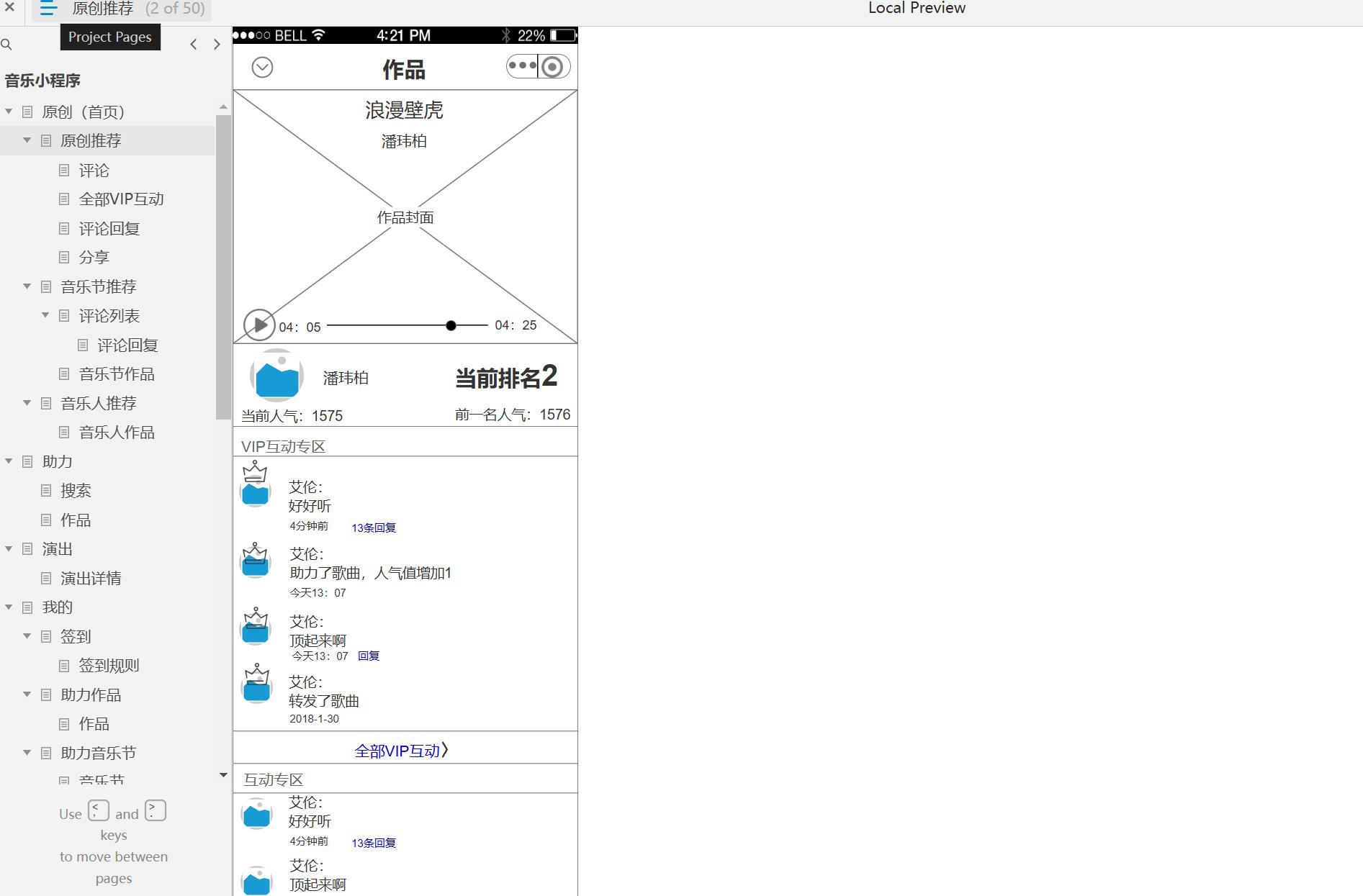Go to previous page arrow
Image resolution: width=1363 pixels, height=896 pixels.
(194, 45)
